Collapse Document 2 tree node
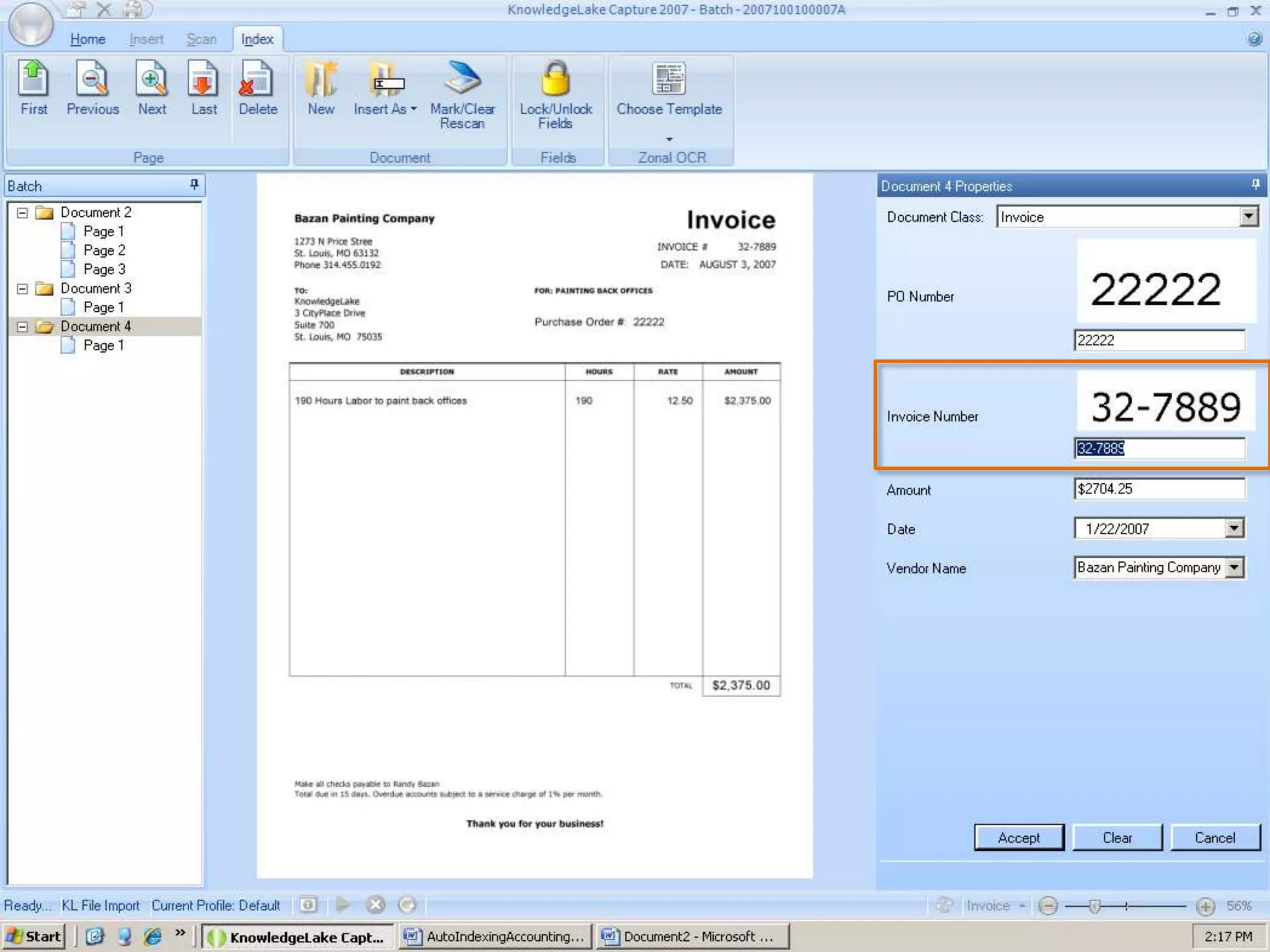Screen dimensions: 1270x952 point(22,213)
